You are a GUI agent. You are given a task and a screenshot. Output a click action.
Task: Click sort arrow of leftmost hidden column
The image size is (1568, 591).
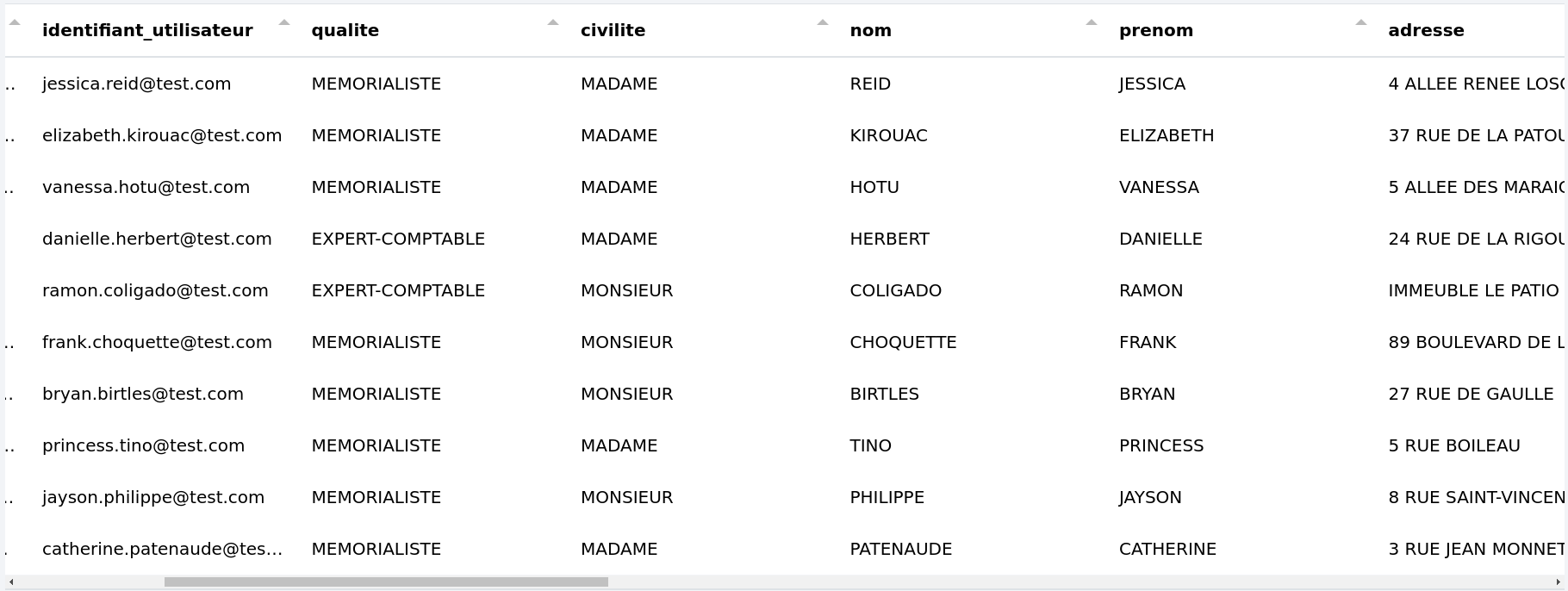tap(15, 22)
